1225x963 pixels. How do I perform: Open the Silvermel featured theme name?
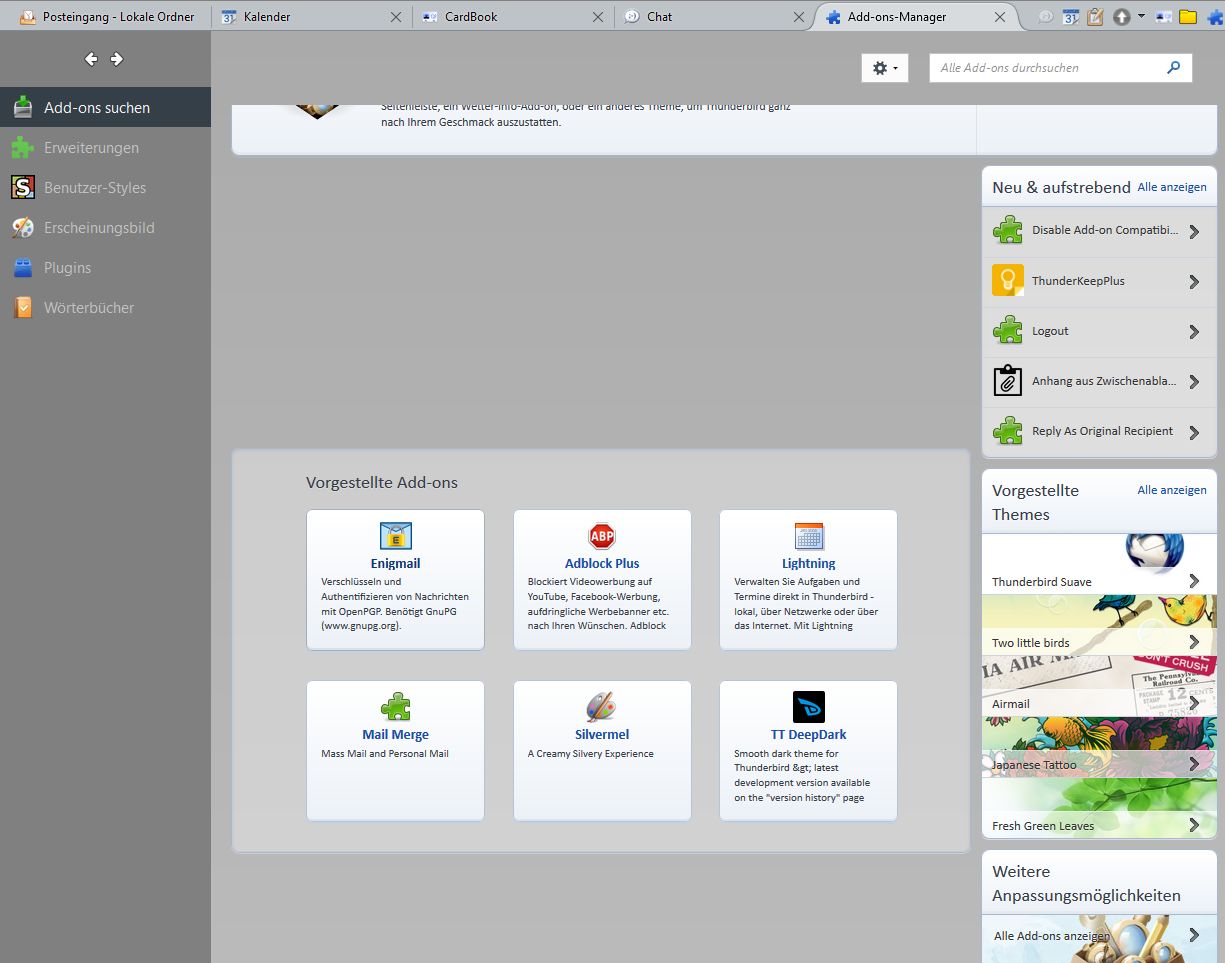pyautogui.click(x=602, y=734)
